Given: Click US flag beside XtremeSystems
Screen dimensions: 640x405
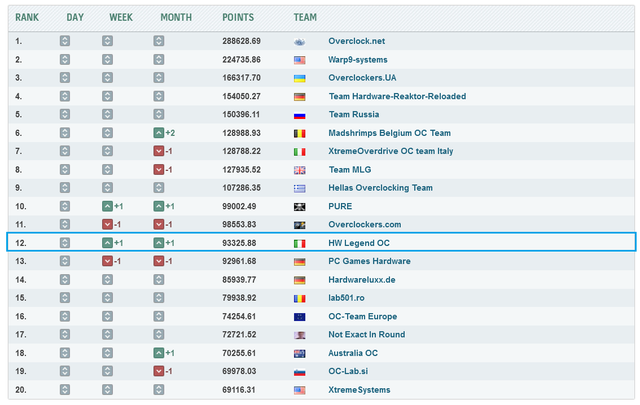Looking at the screenshot, I should 300,390.
